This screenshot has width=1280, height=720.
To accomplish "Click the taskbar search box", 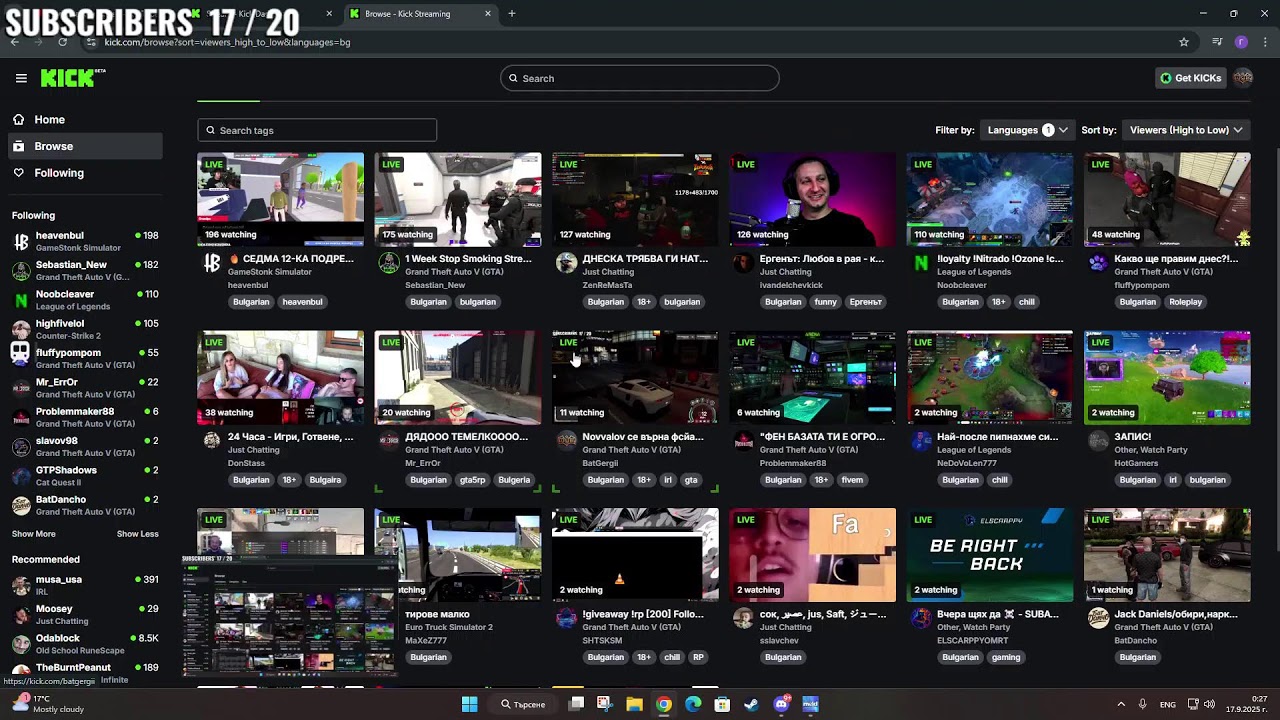I will coord(523,704).
